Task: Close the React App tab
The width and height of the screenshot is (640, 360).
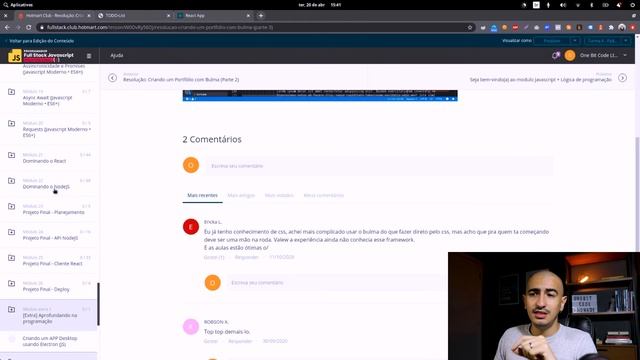Action: coord(248,16)
